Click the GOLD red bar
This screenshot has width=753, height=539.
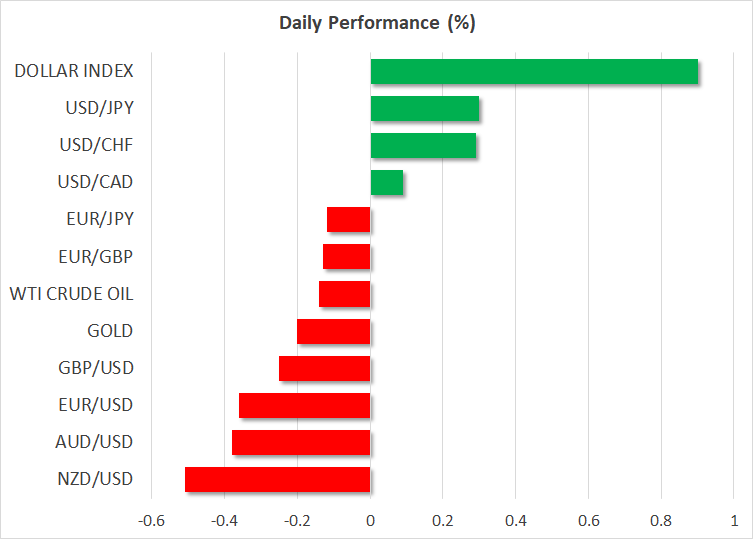pos(334,330)
